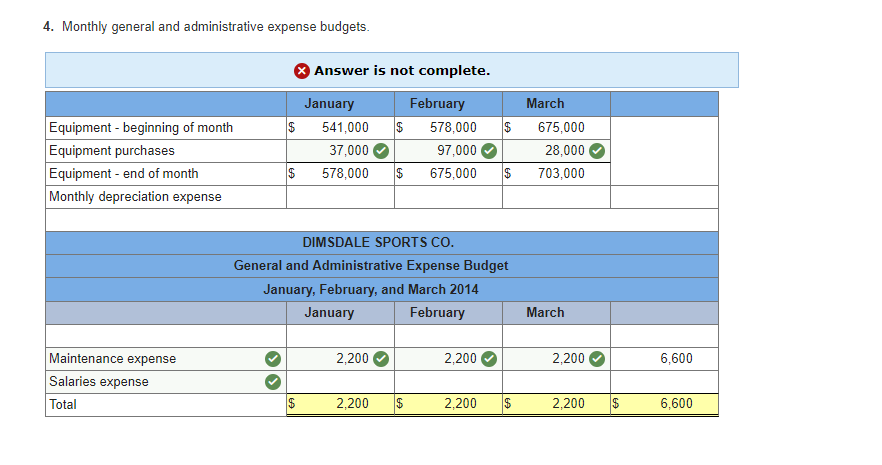Click 'Equipment - end of month' label
The width and height of the screenshot is (882, 465).
tap(124, 174)
